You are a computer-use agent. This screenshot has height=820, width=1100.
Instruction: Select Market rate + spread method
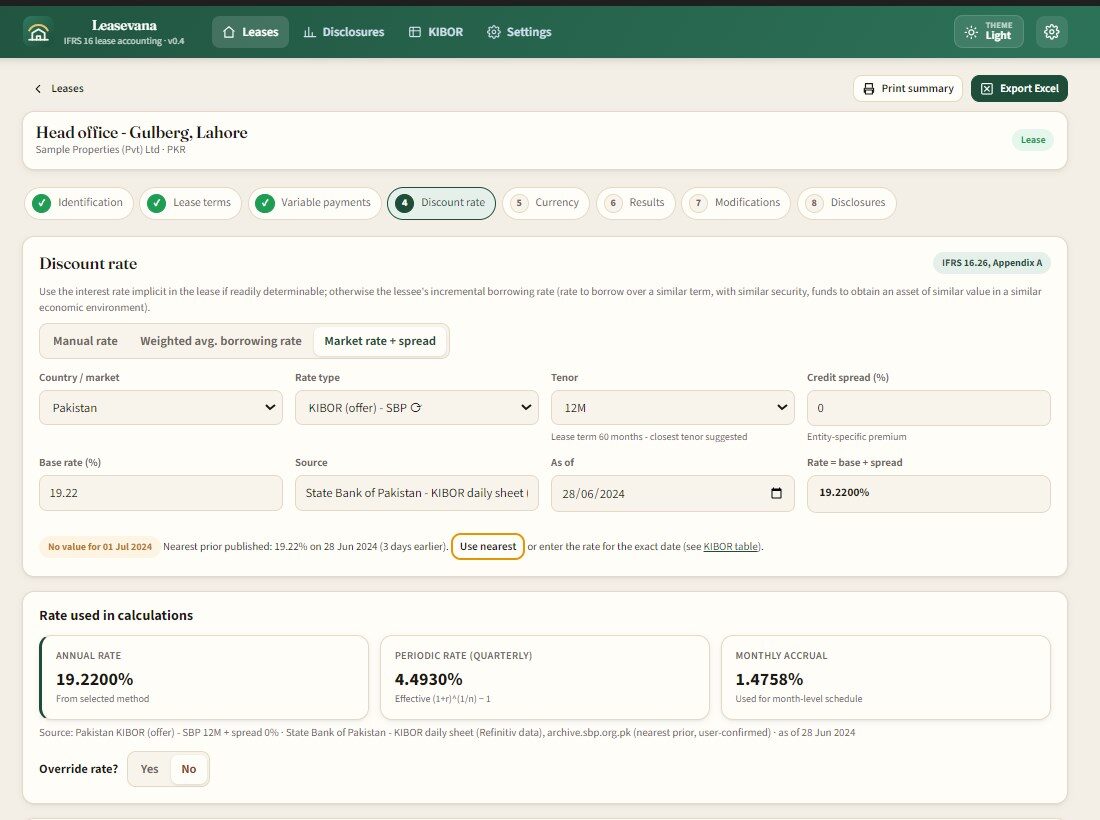click(x=380, y=341)
